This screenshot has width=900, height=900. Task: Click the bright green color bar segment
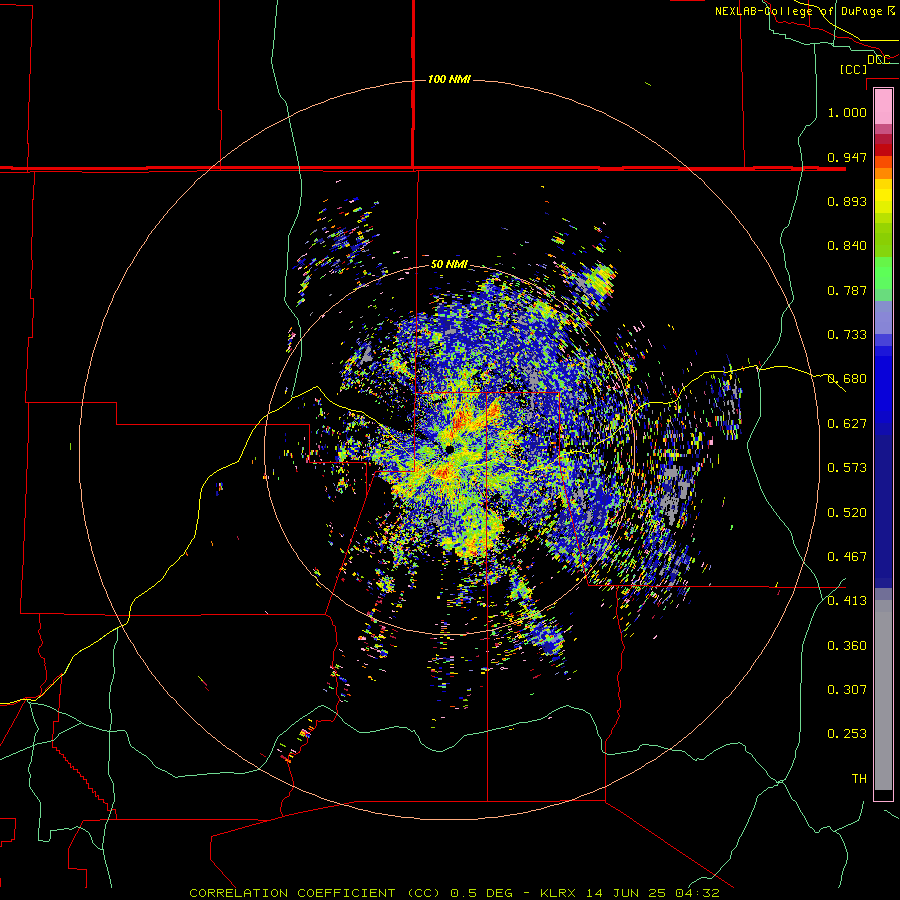pos(883,273)
